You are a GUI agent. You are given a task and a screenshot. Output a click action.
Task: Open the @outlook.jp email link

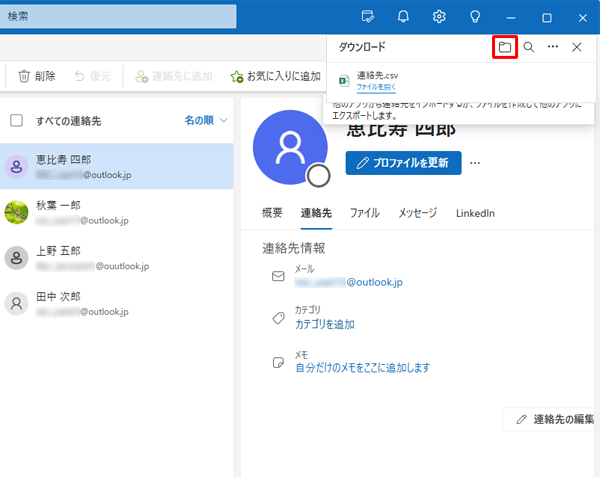pos(348,282)
